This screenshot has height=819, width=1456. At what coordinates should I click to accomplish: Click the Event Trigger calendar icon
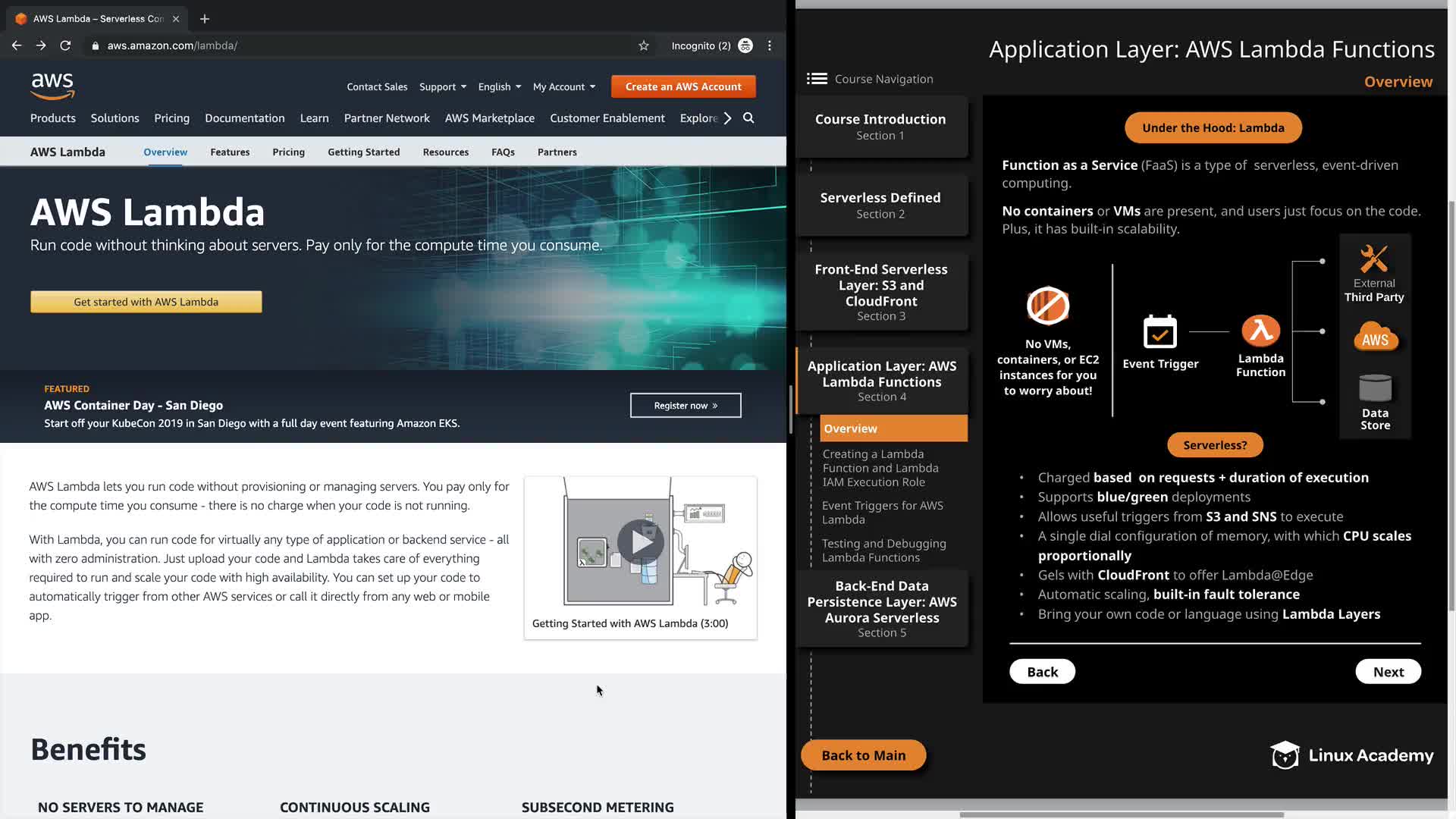1159,331
